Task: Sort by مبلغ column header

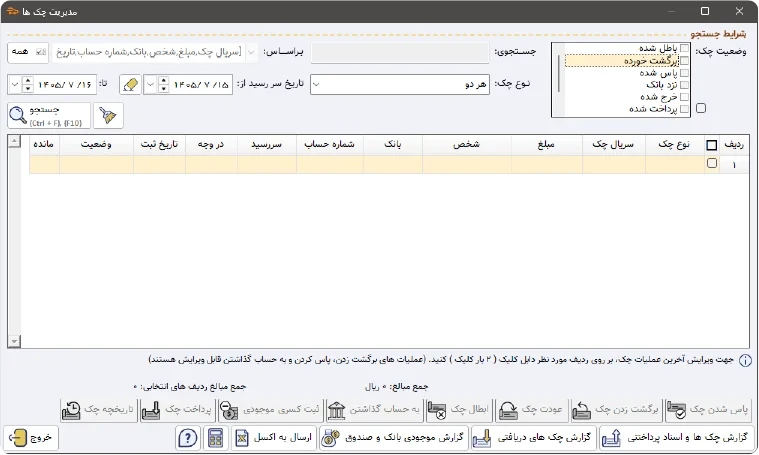Action: [546, 145]
